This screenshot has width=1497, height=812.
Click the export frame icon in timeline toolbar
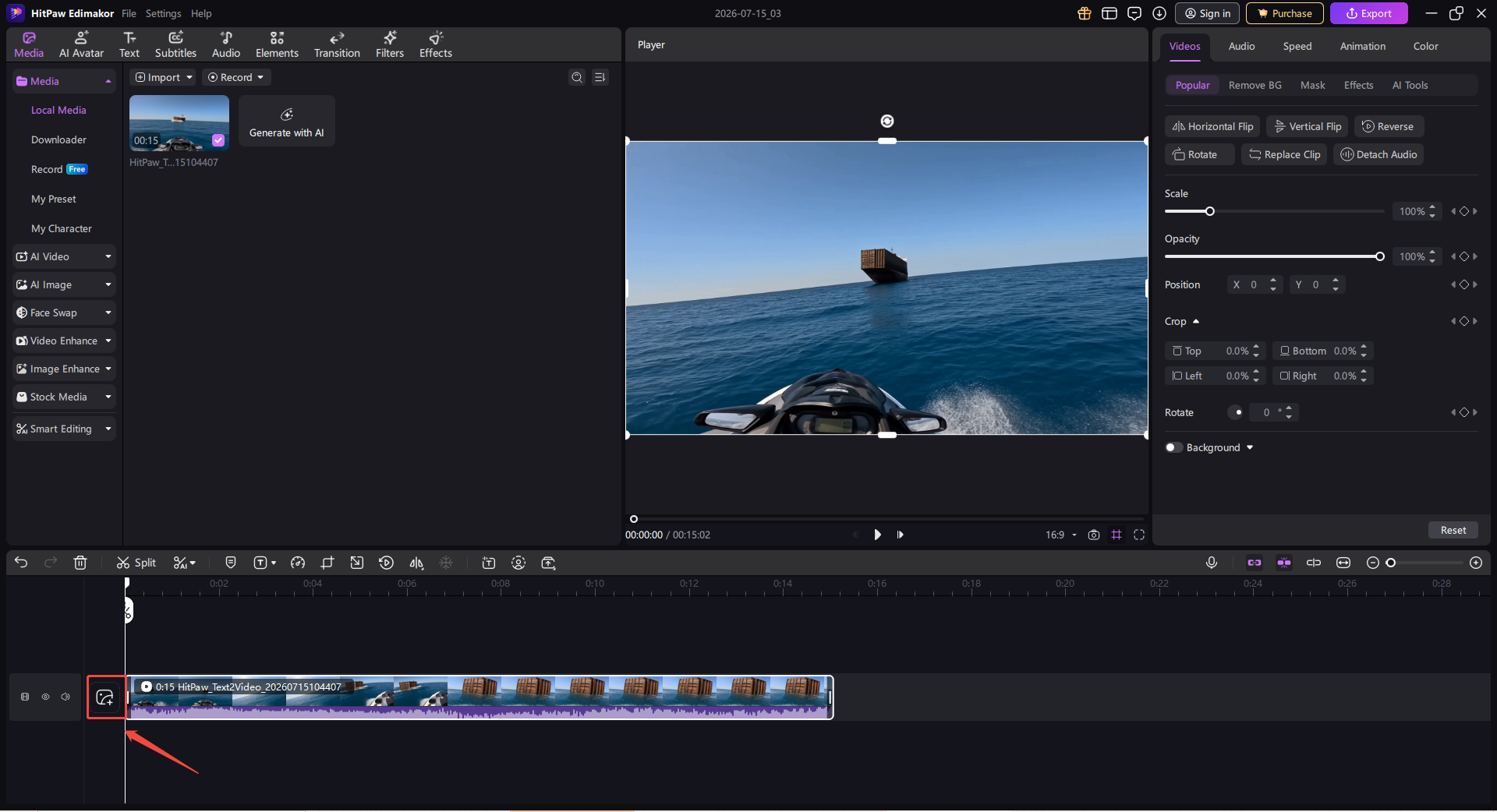pos(549,563)
